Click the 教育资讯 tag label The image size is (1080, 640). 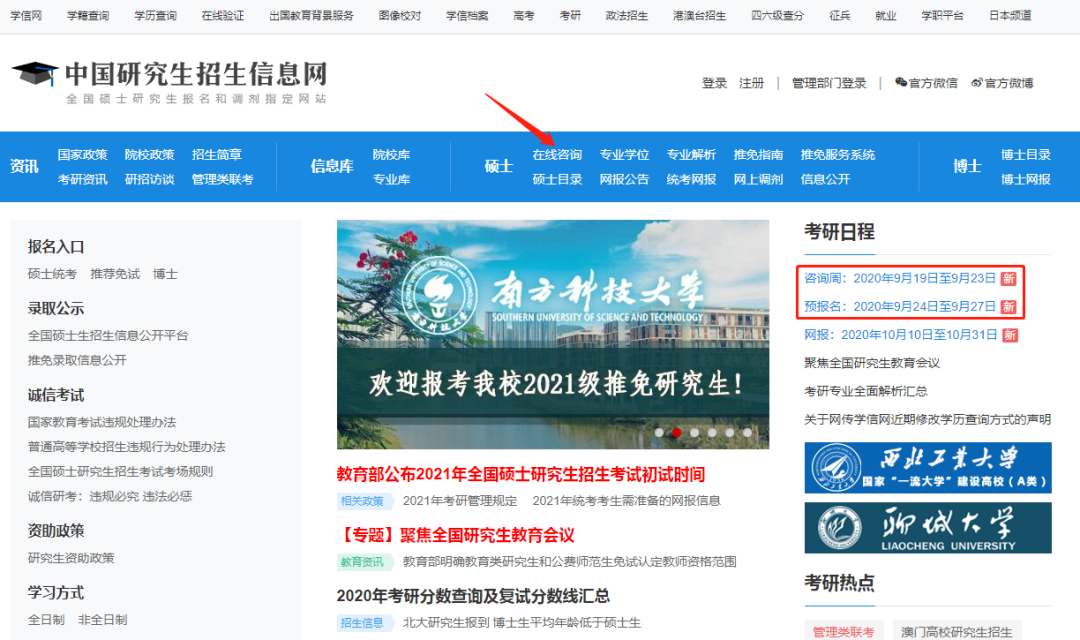pos(365,562)
